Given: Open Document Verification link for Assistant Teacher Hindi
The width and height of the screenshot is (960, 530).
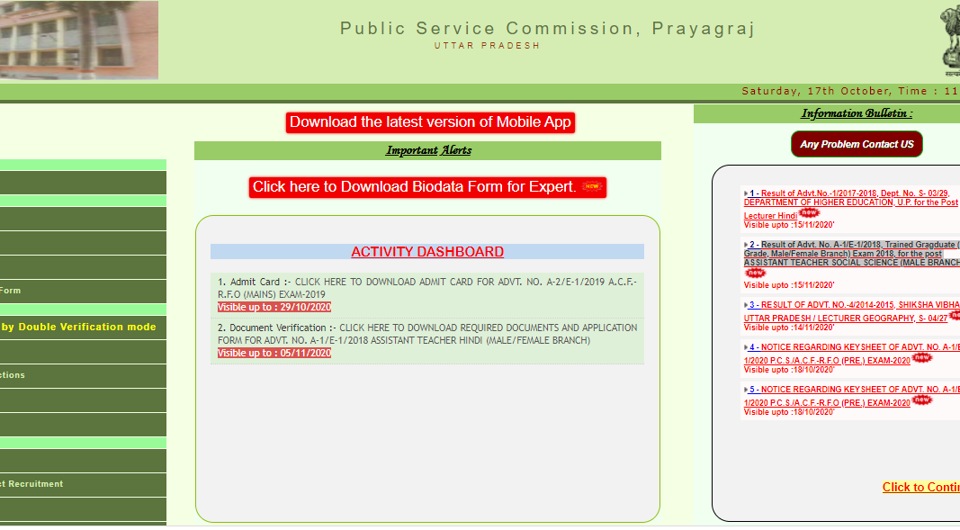Looking at the screenshot, I should click(x=427, y=334).
